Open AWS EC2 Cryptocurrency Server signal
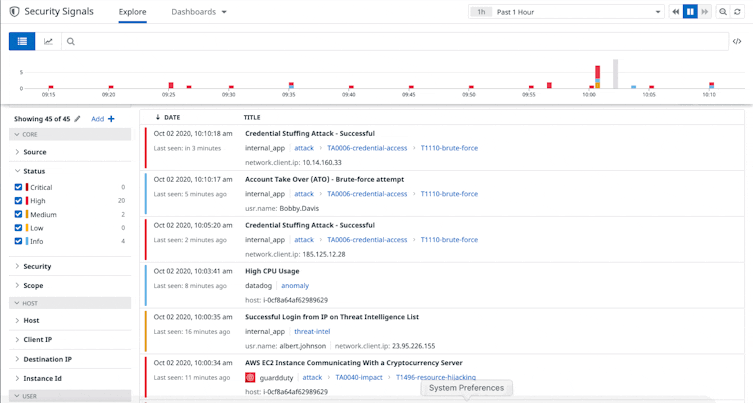753x403 pixels. coord(353,363)
